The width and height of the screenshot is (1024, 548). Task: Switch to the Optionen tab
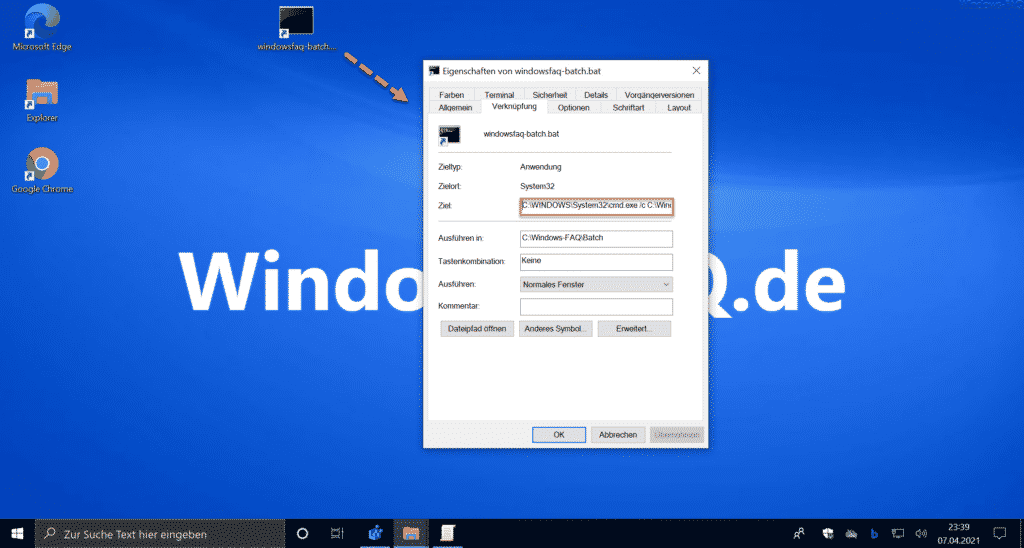573,108
